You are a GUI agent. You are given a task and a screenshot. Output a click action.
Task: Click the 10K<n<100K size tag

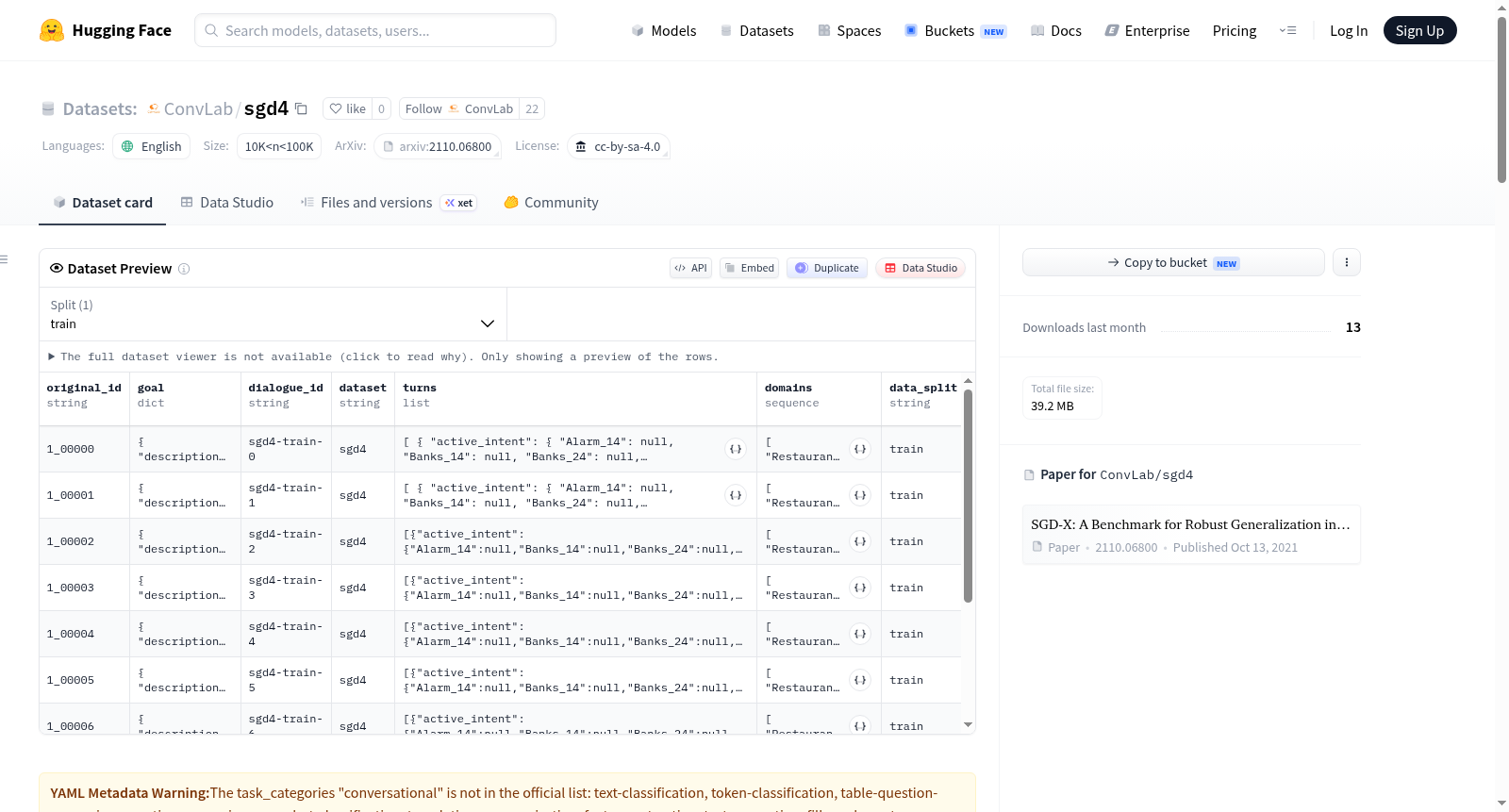(x=279, y=146)
